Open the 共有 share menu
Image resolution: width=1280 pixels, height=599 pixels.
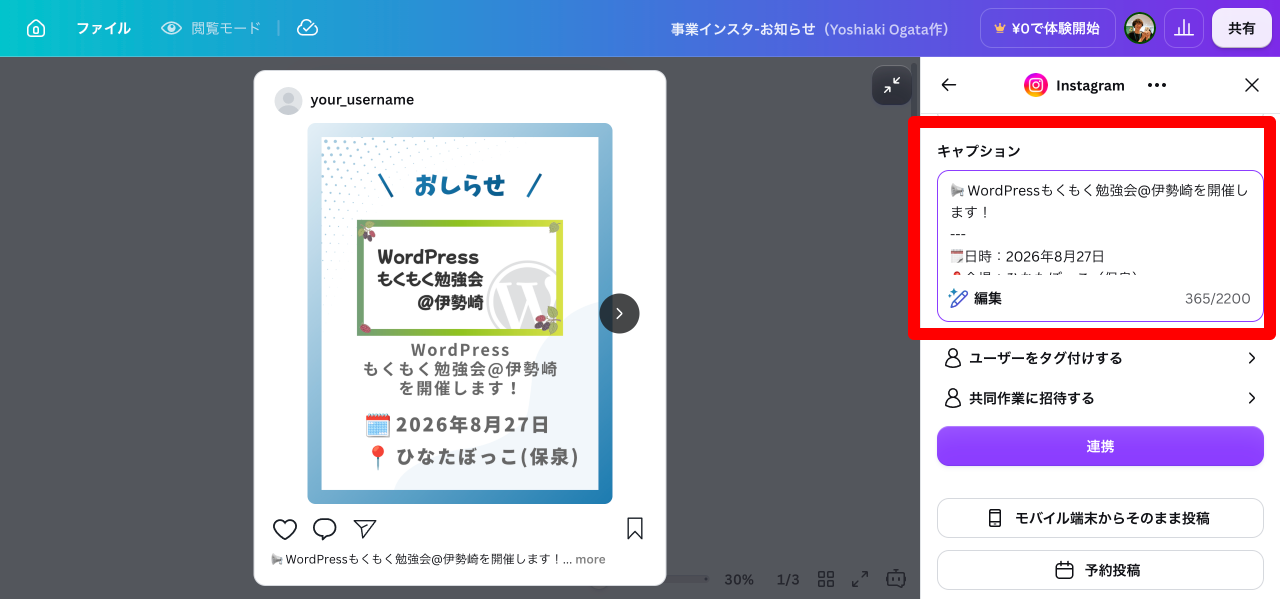pos(1242,28)
